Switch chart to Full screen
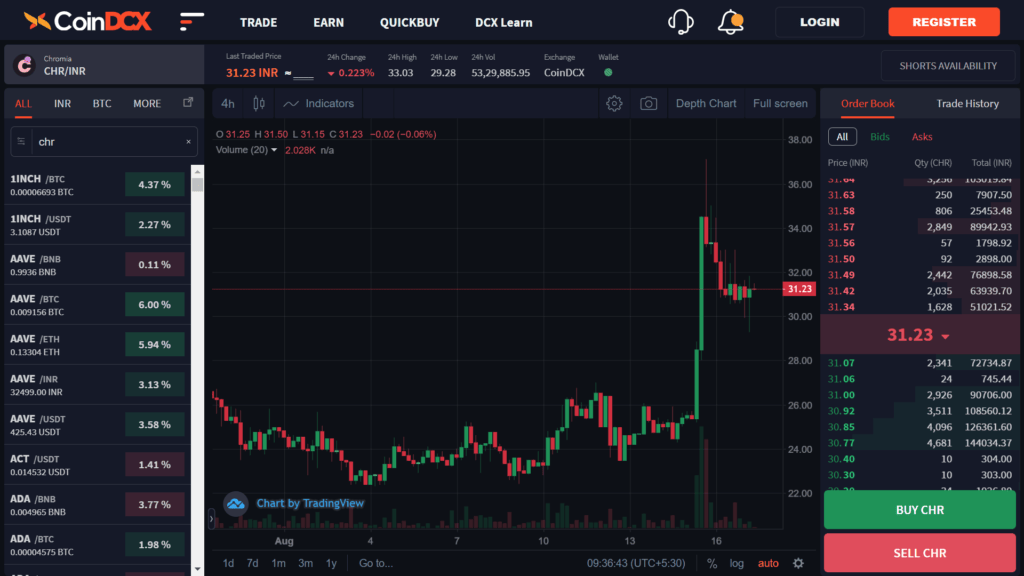This screenshot has height=576, width=1024. [x=780, y=103]
